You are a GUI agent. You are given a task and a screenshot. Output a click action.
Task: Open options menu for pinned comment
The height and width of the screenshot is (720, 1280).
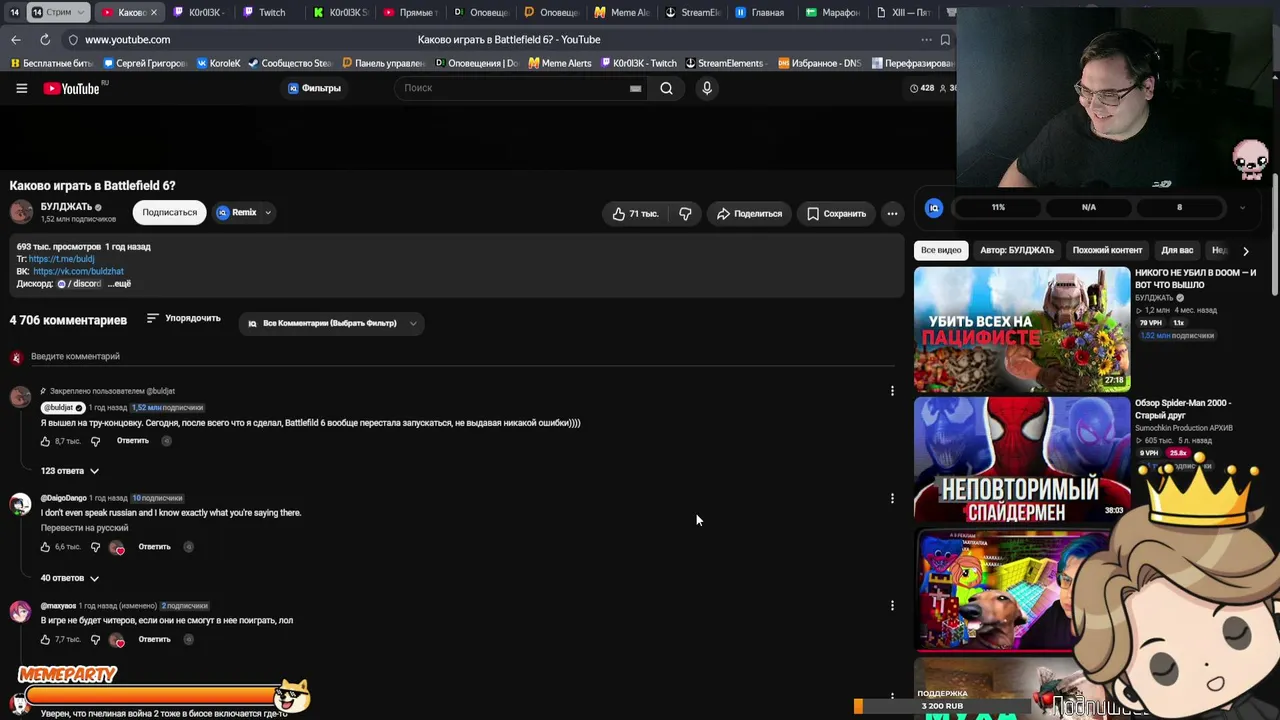(892, 391)
